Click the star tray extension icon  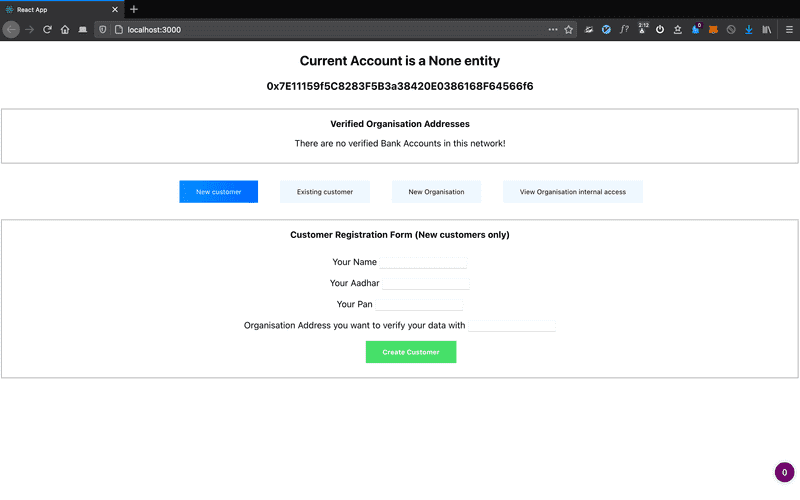click(678, 30)
